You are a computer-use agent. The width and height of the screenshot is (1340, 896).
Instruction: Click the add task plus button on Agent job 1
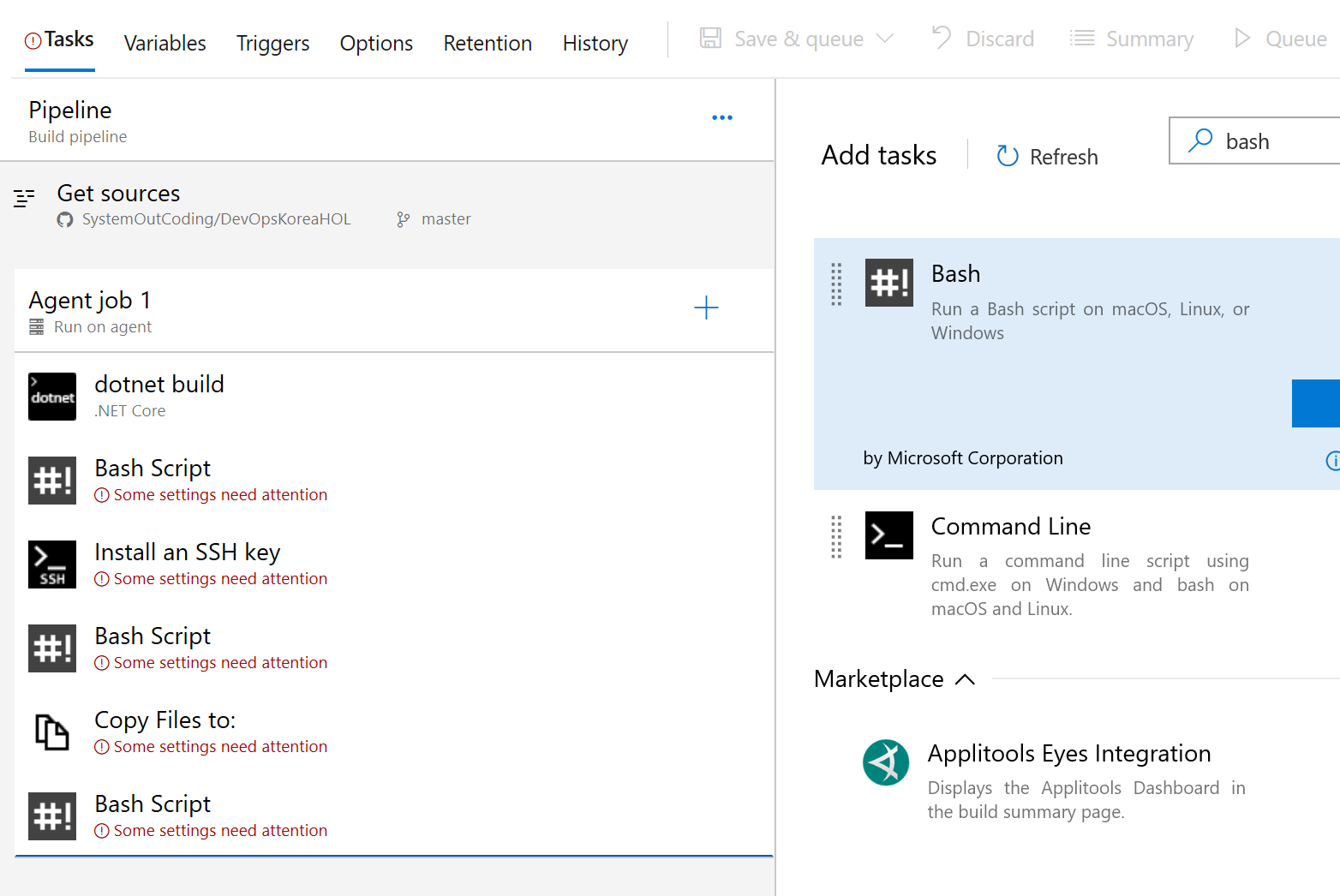[x=706, y=308]
